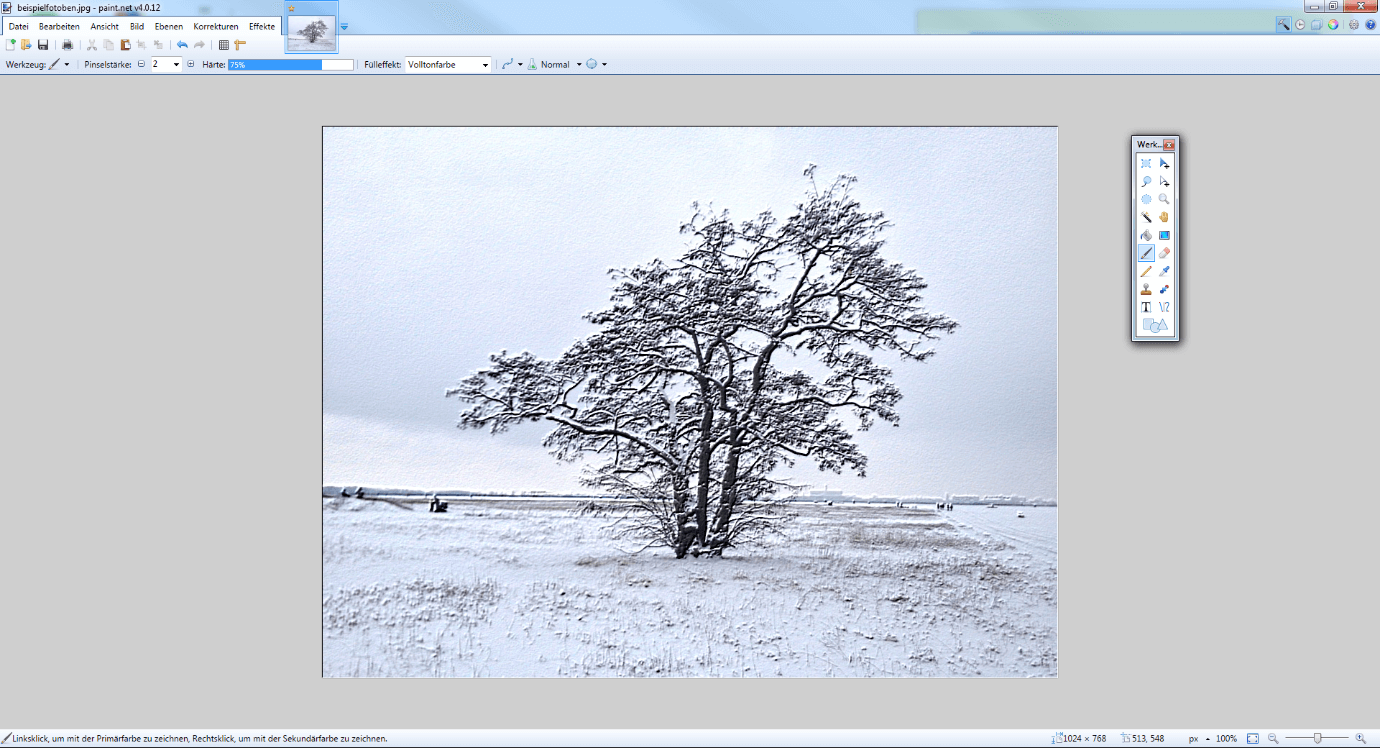The height and width of the screenshot is (748, 1380).
Task: Open the Korrekturen menu
Action: tap(216, 26)
